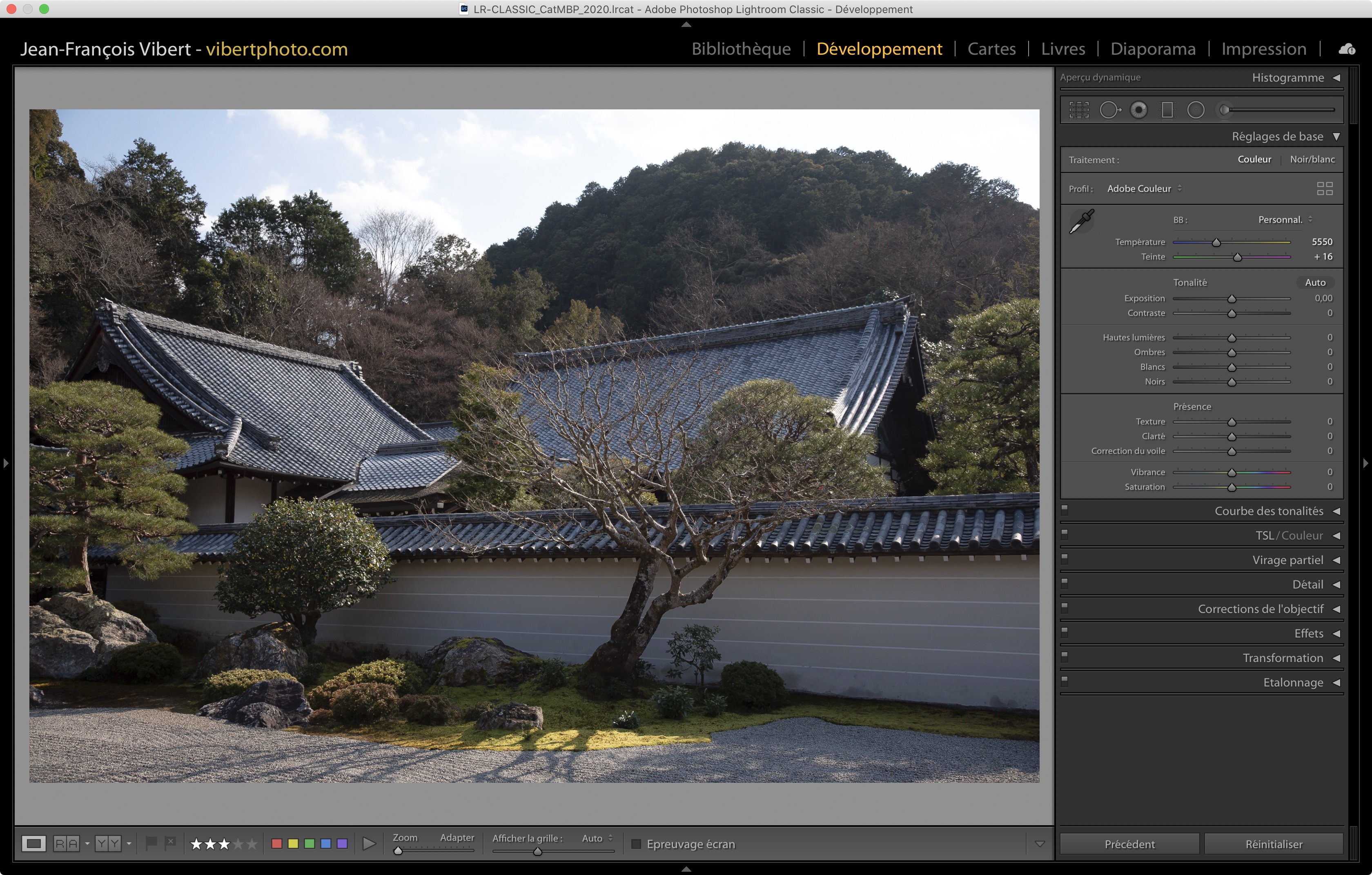Image resolution: width=1372 pixels, height=875 pixels.
Task: Open the BB Personnal. preset dropdown
Action: point(1285,220)
